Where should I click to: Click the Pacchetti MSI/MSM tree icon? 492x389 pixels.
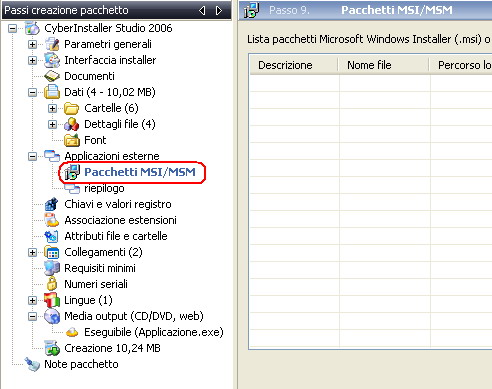[72, 172]
